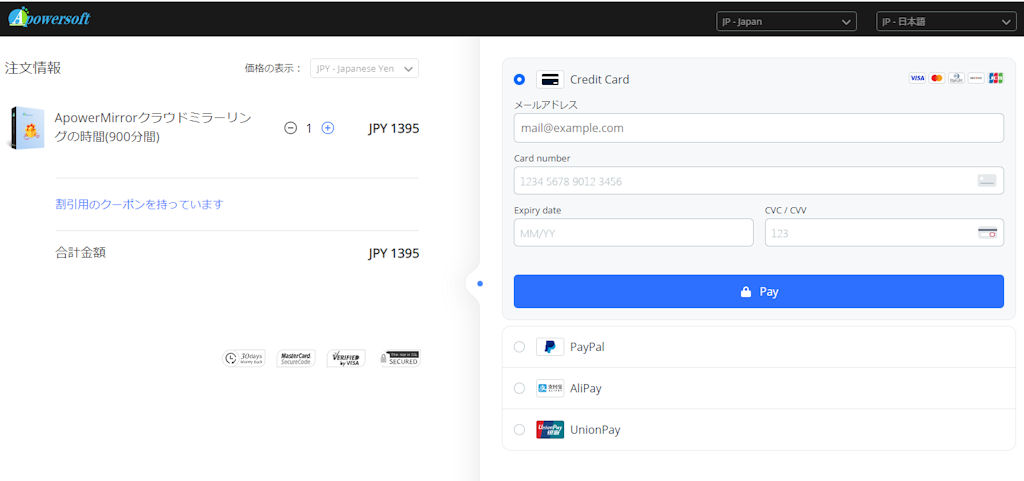Click the Visa card logo
Viewport: 1024px width, 481px height.
click(x=917, y=78)
